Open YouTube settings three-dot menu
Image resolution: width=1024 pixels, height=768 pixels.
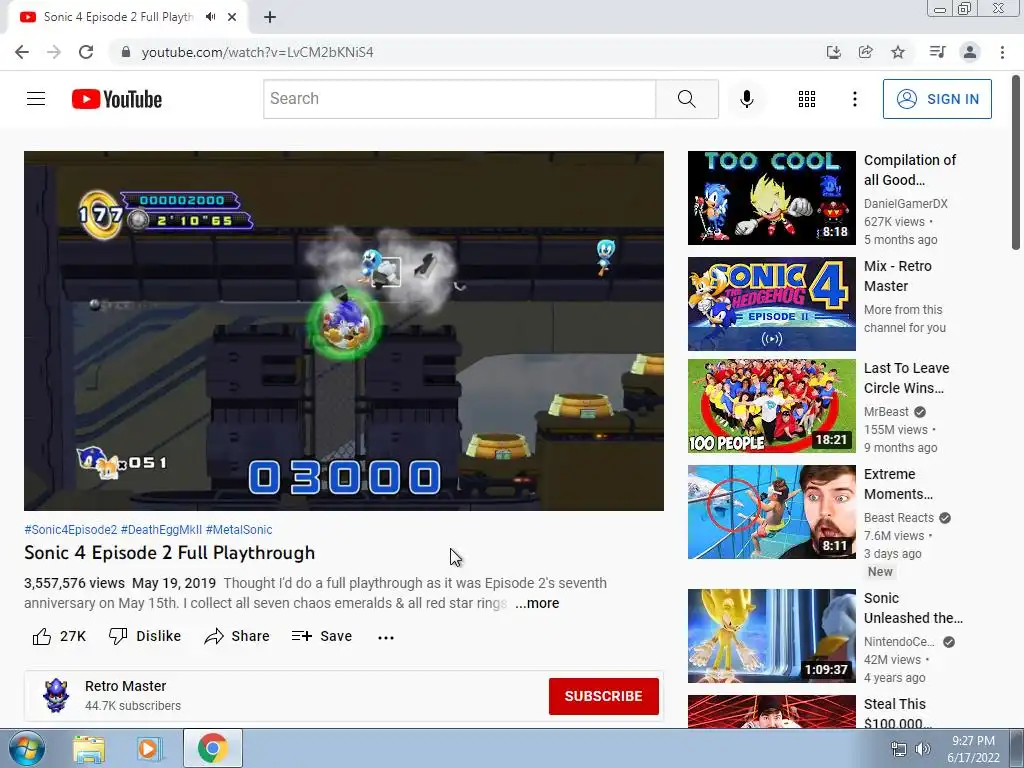point(854,99)
